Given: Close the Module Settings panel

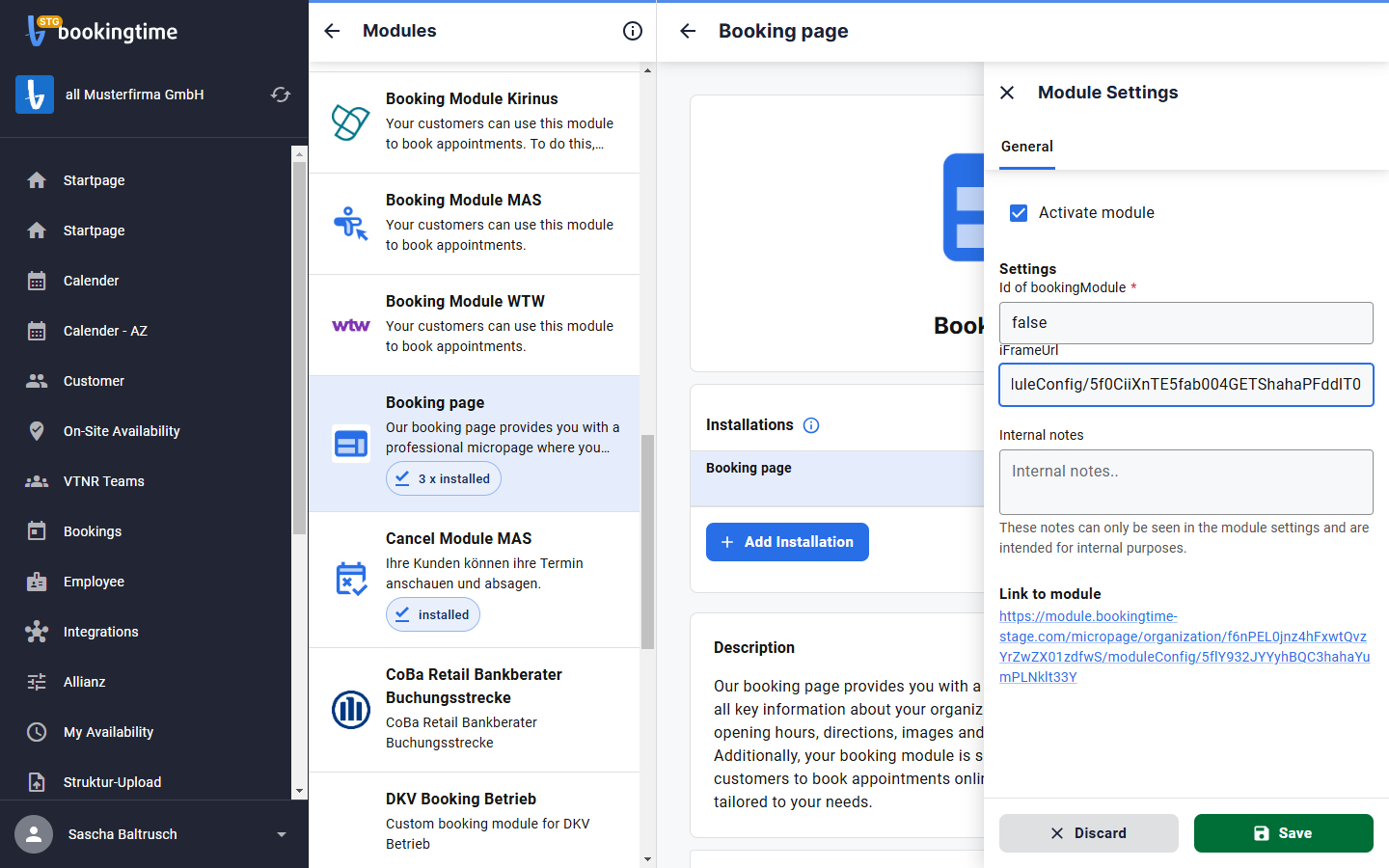Looking at the screenshot, I should tap(1007, 93).
